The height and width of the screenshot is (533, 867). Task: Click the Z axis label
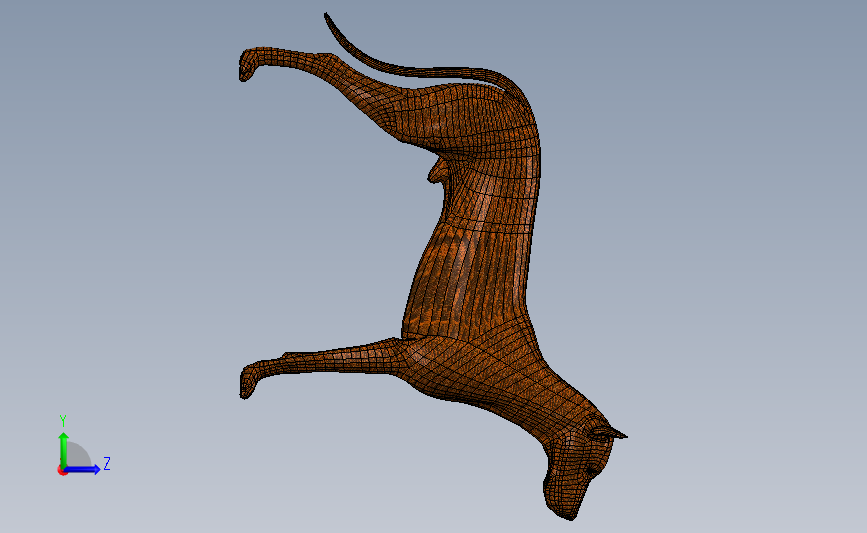[x=107, y=463]
